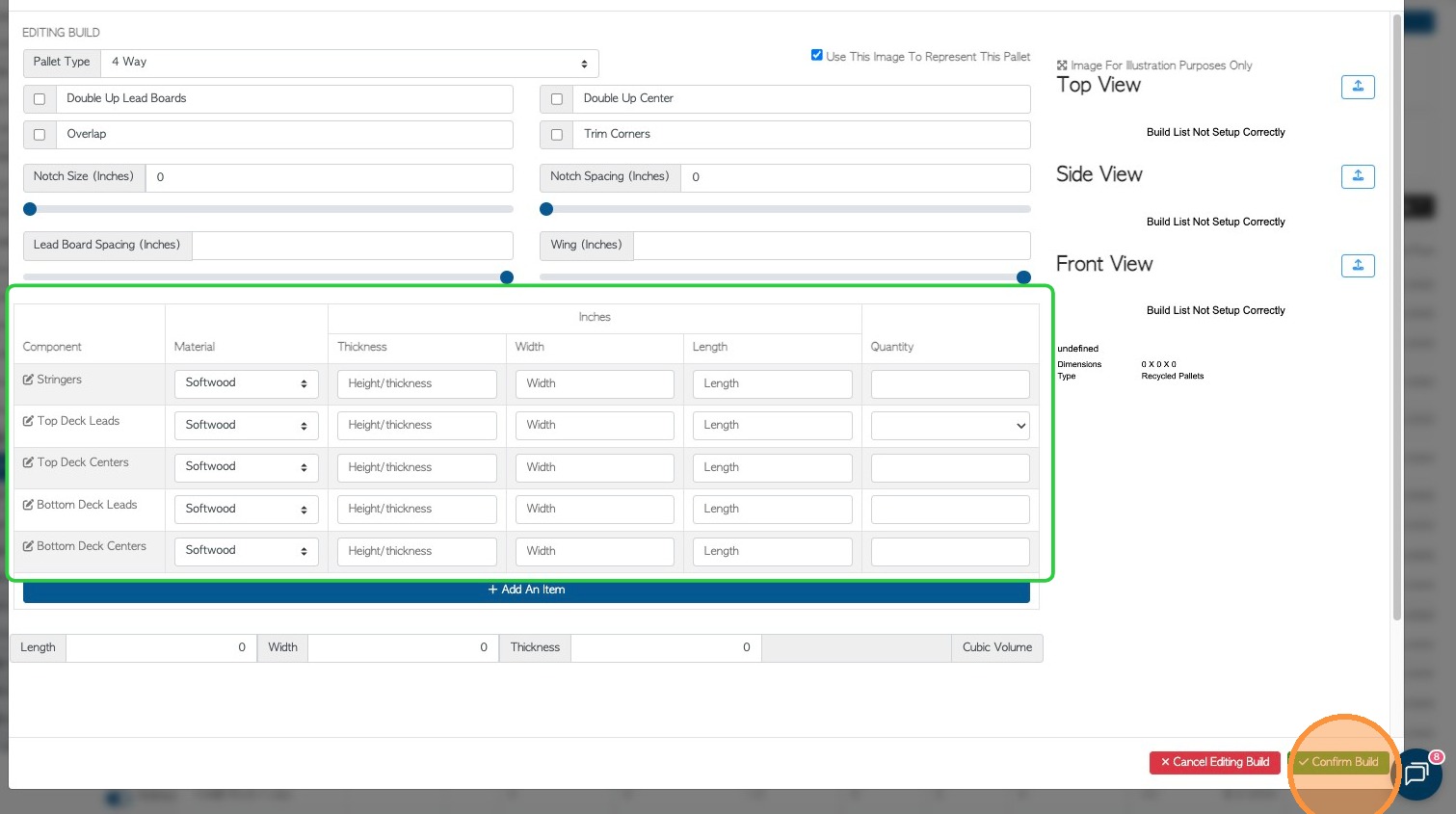Screen dimensions: 1456x814
Task: Click the Notch Spacing slider handle
Action: coord(546,209)
